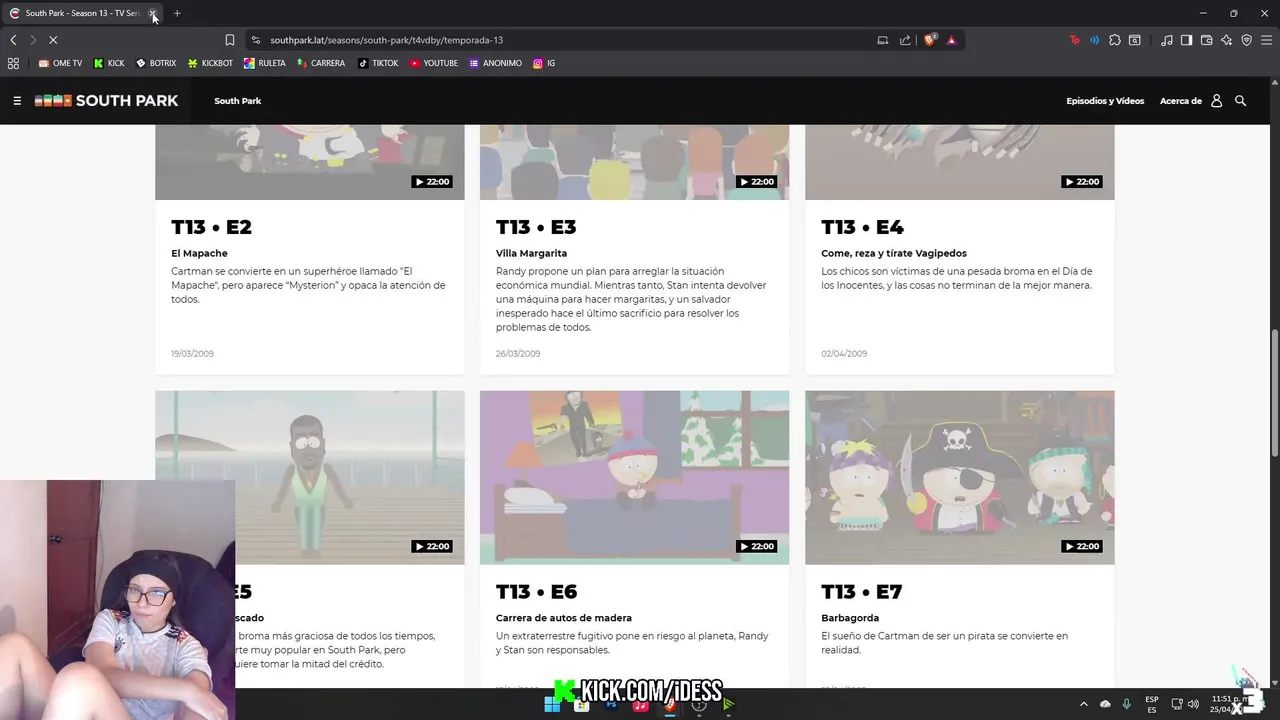
Task: Open Episodios y Videos menu
Action: coord(1105,101)
